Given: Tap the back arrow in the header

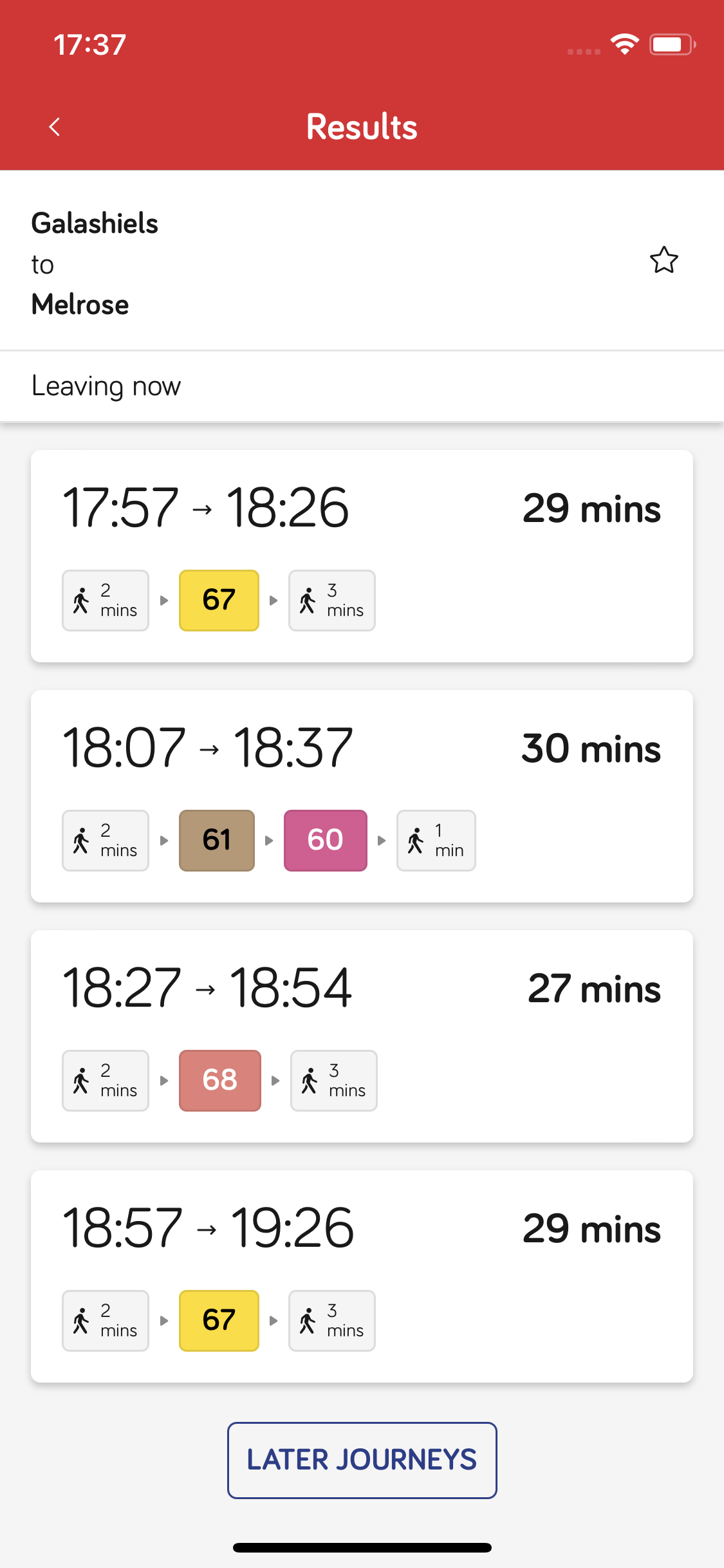Looking at the screenshot, I should point(55,127).
